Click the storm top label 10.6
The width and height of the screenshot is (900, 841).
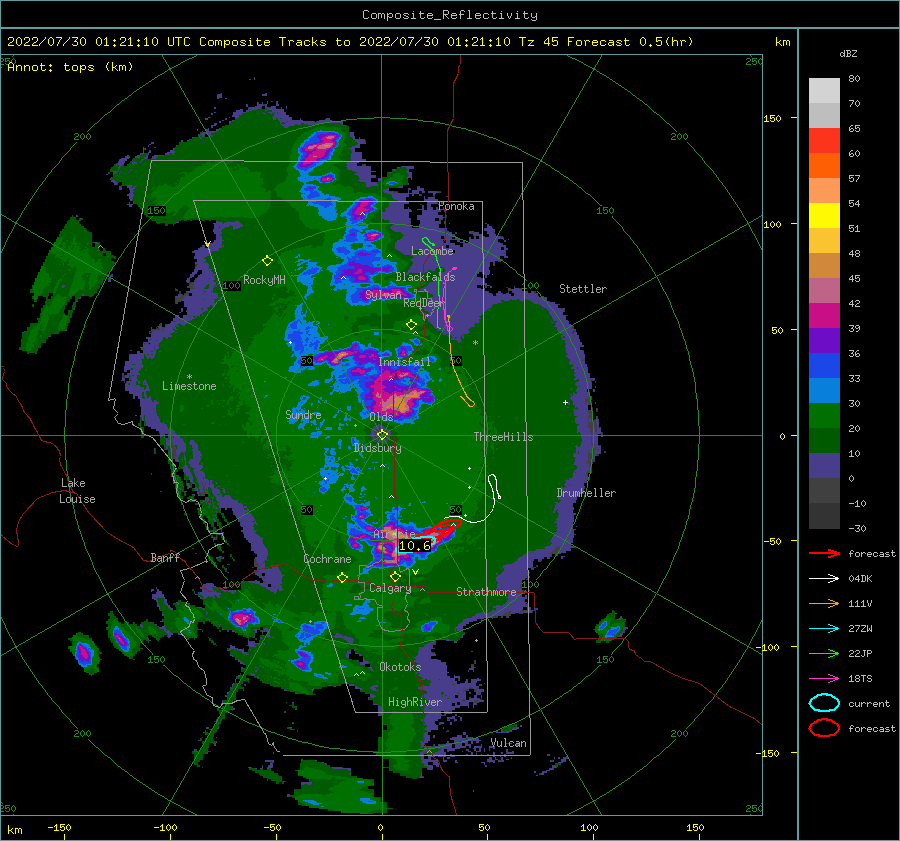click(414, 546)
